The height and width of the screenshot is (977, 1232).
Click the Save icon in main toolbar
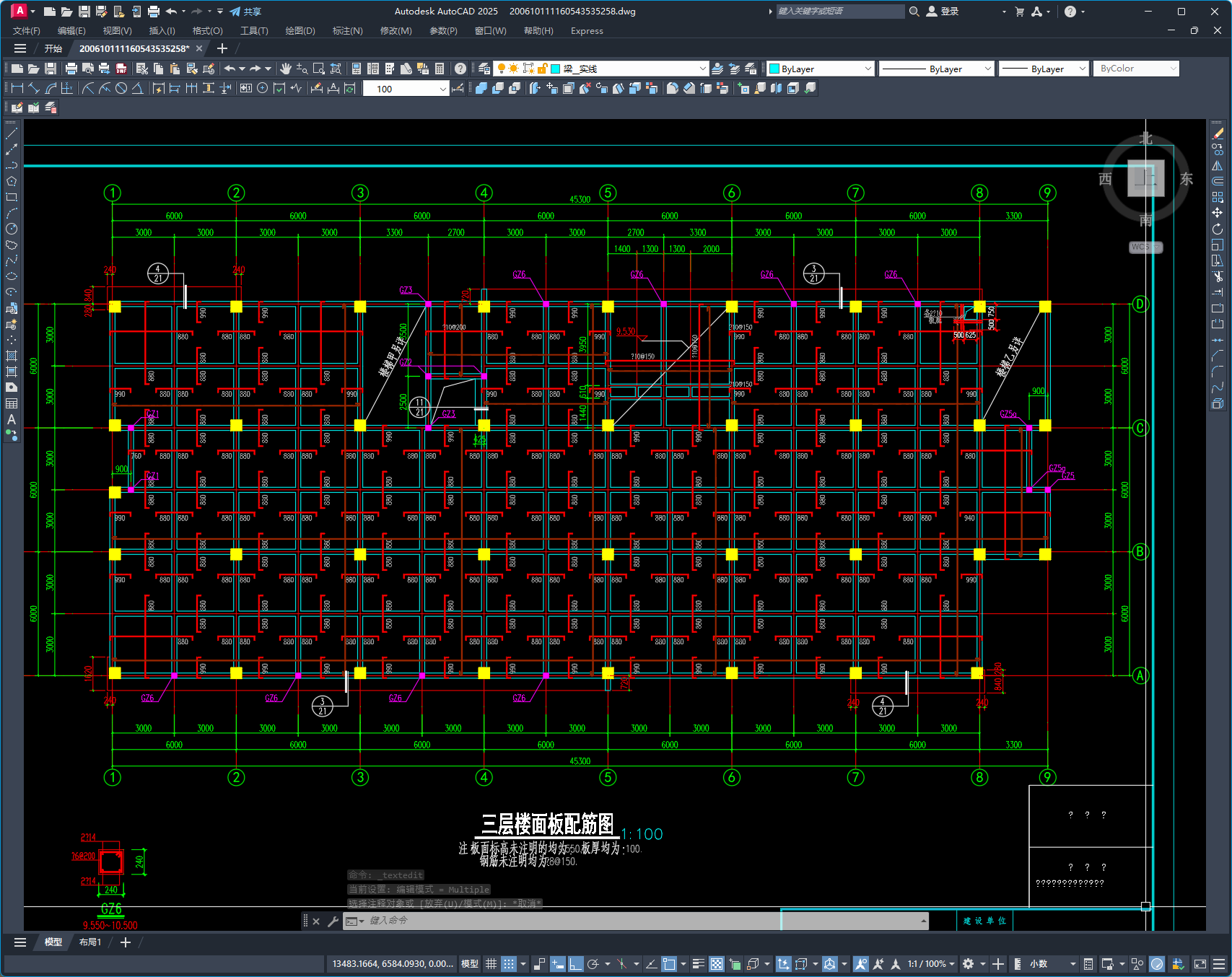51,69
